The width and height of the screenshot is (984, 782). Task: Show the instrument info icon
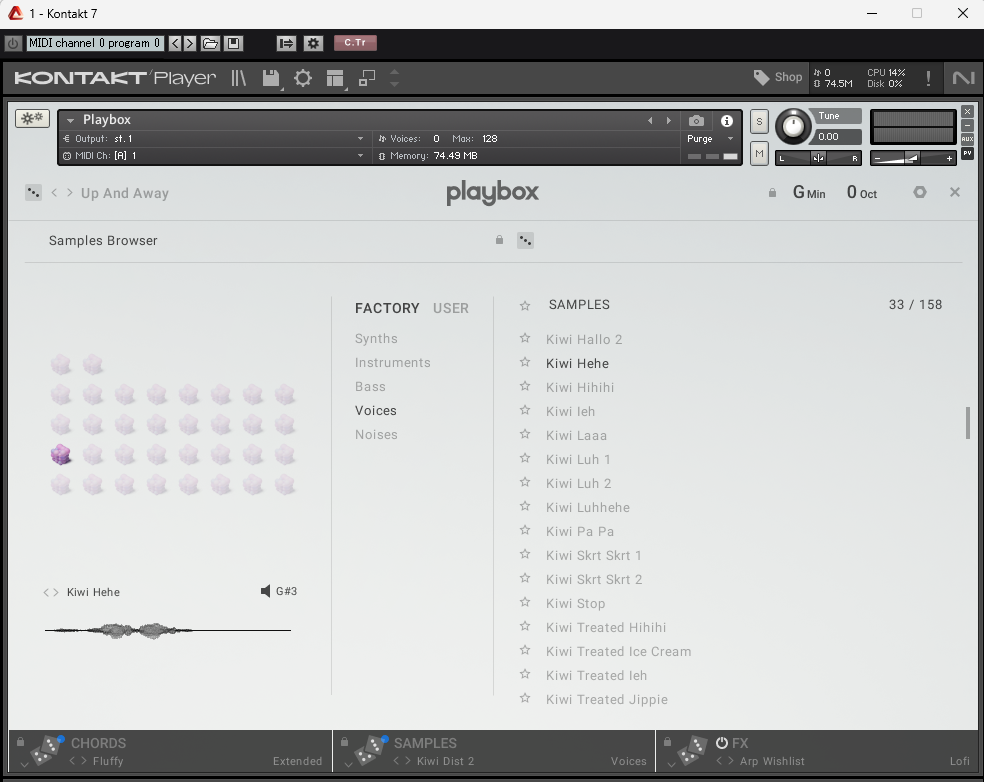coord(727,121)
